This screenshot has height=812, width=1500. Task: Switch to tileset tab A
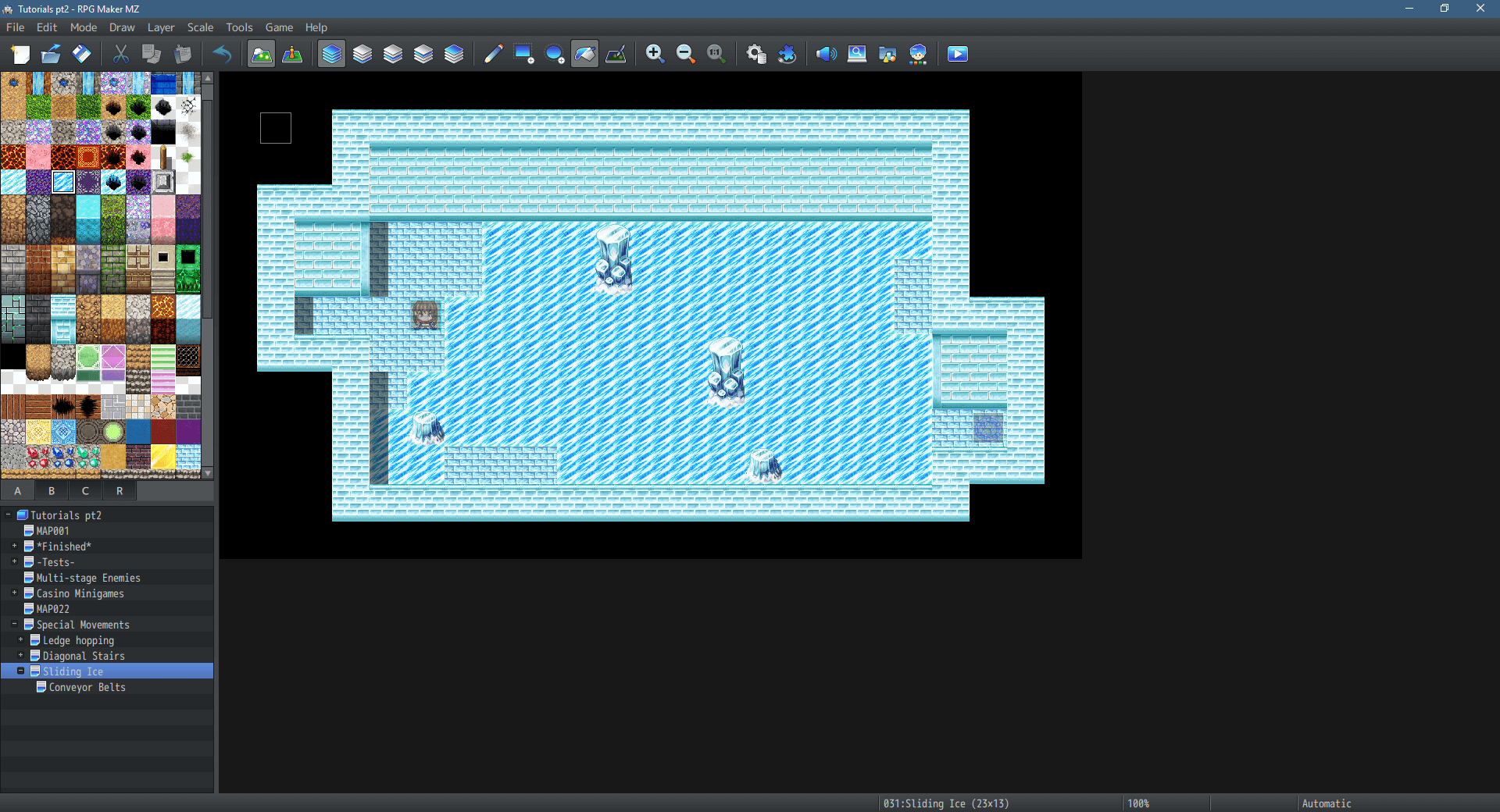[18, 490]
